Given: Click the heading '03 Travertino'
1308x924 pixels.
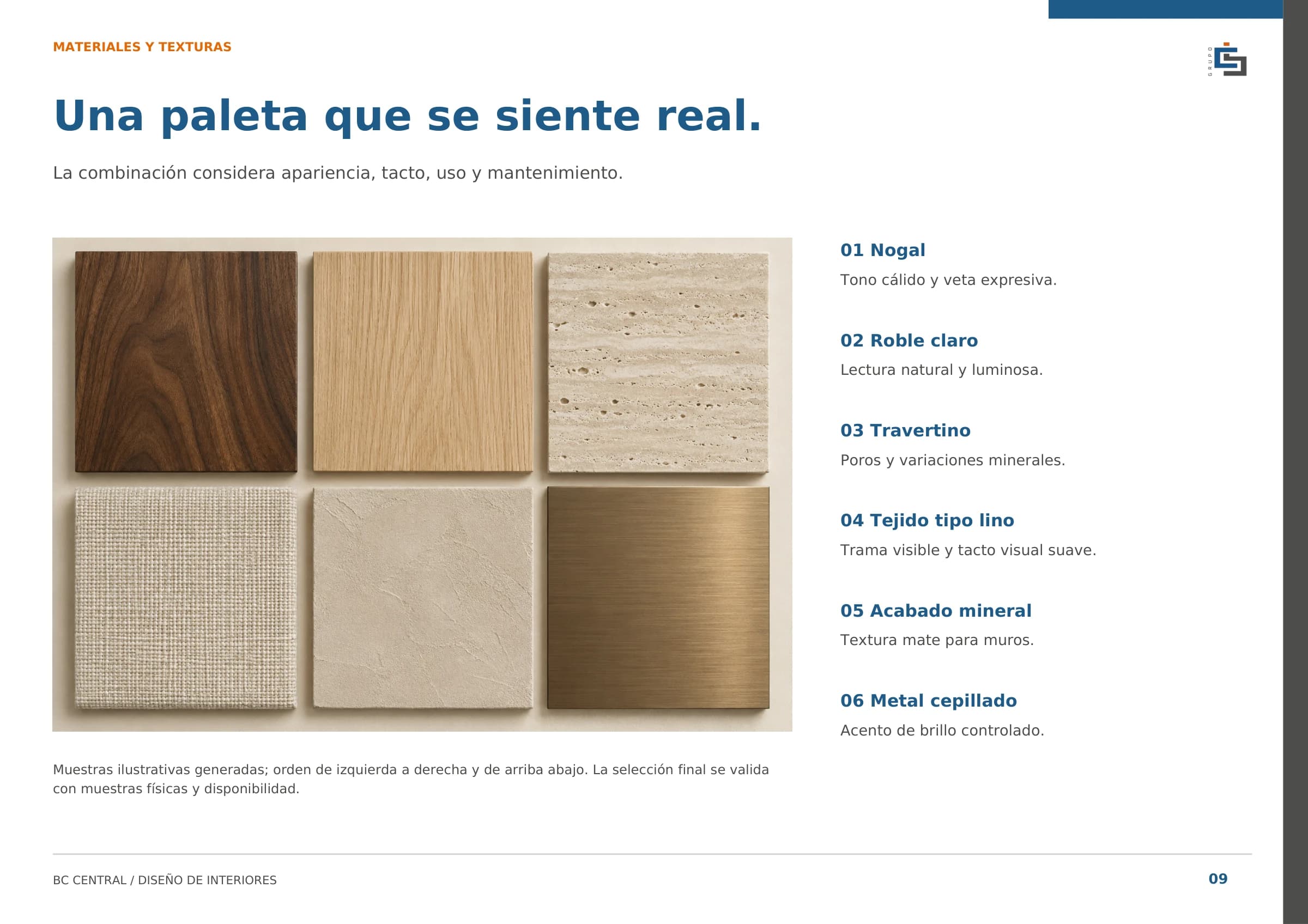Looking at the screenshot, I should (x=905, y=430).
